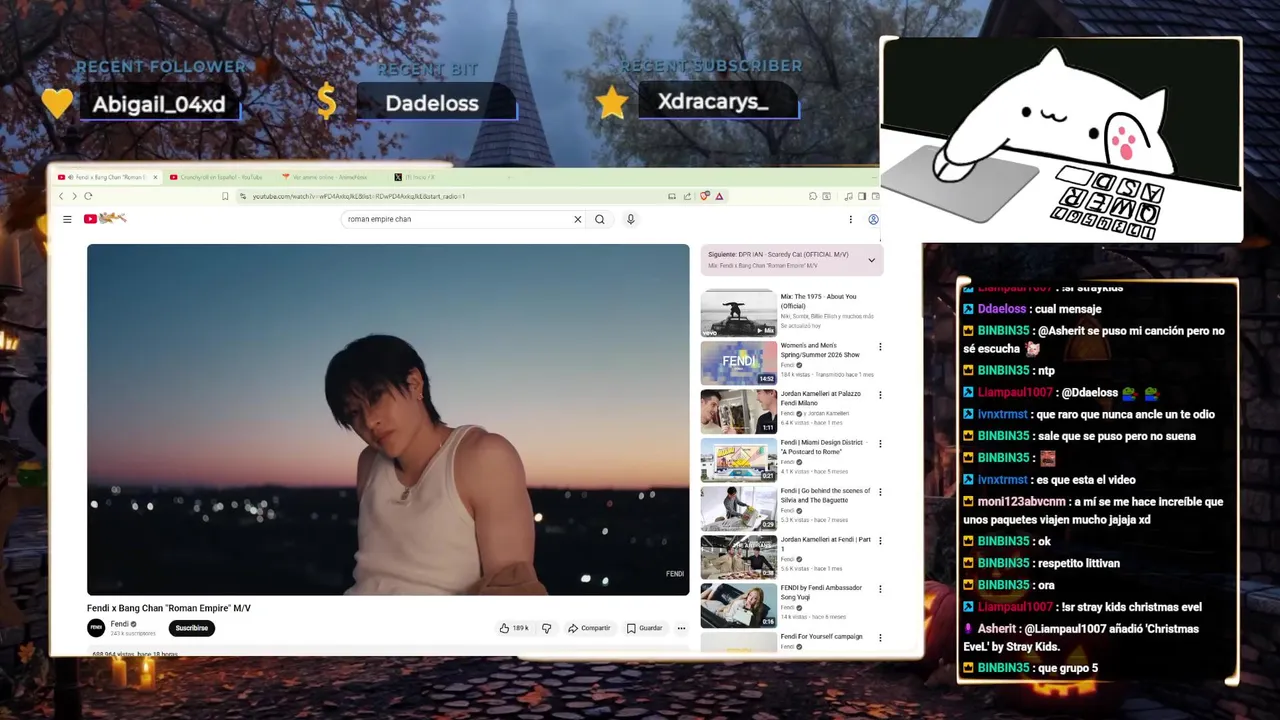This screenshot has height=720, width=1280.
Task: Click video title Fendi x Bang Chan Roman Empire
Action: pyautogui.click(x=169, y=608)
